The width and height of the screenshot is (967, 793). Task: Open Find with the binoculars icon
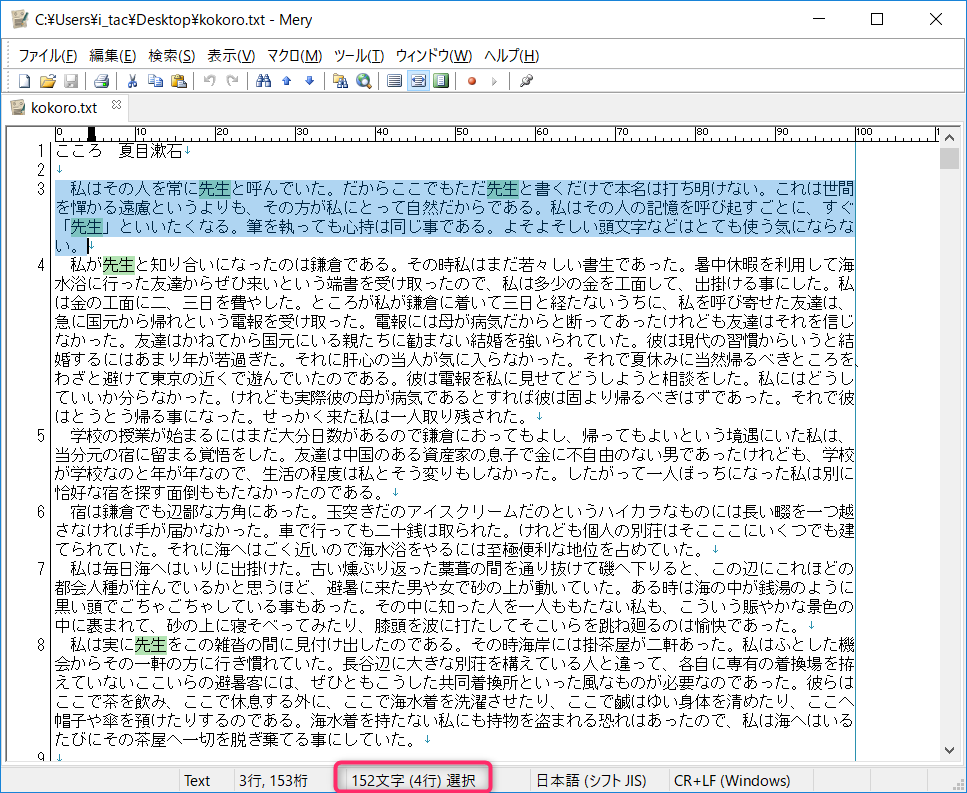pyautogui.click(x=263, y=81)
